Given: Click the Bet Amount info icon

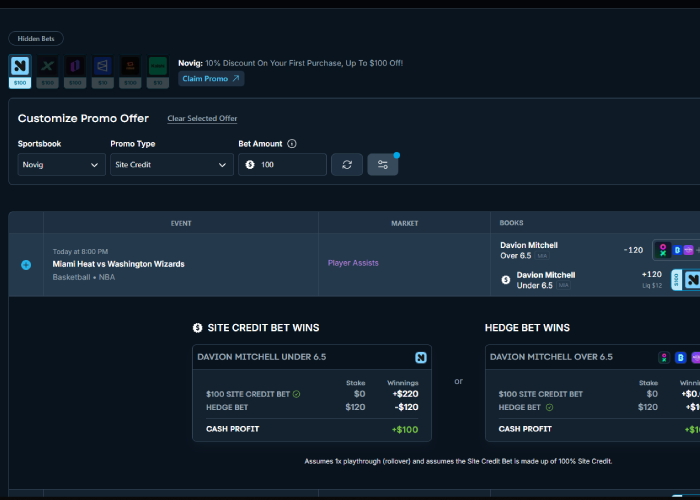Looking at the screenshot, I should click(292, 144).
